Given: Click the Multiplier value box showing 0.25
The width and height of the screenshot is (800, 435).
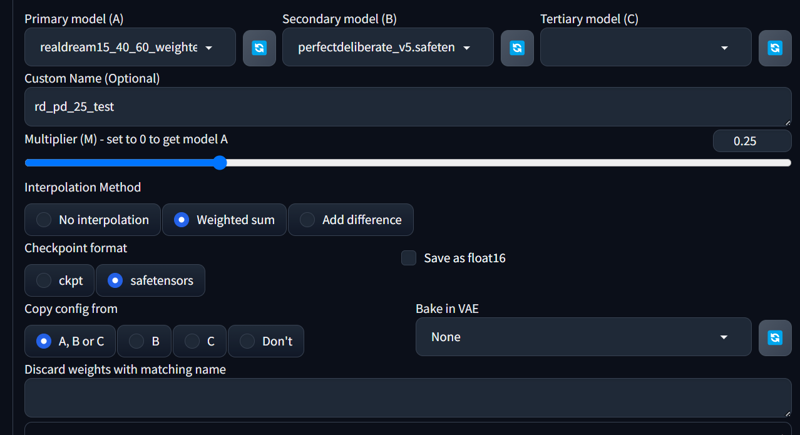Looking at the screenshot, I should [x=752, y=141].
